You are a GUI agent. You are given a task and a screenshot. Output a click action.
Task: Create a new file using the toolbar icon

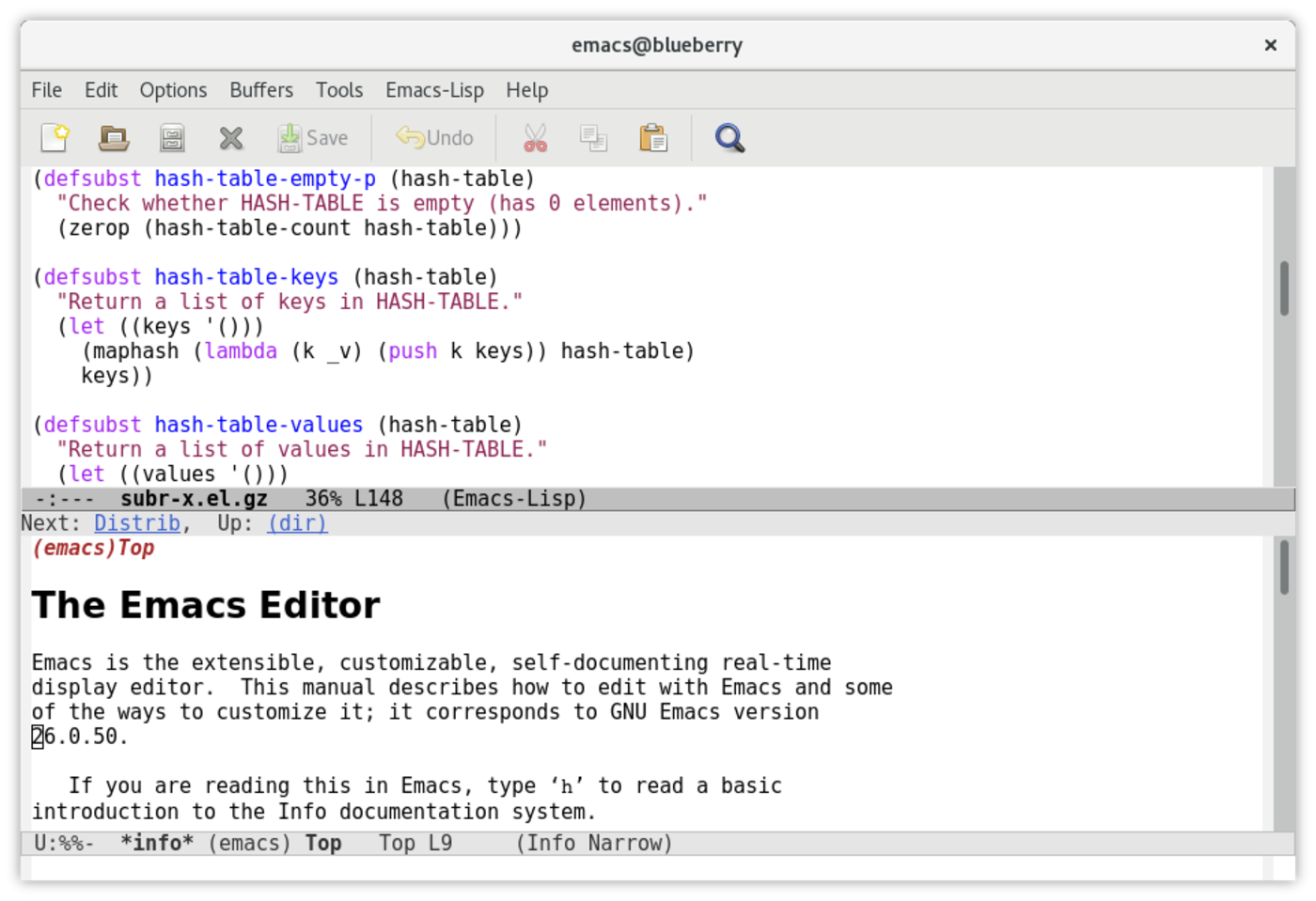(54, 137)
